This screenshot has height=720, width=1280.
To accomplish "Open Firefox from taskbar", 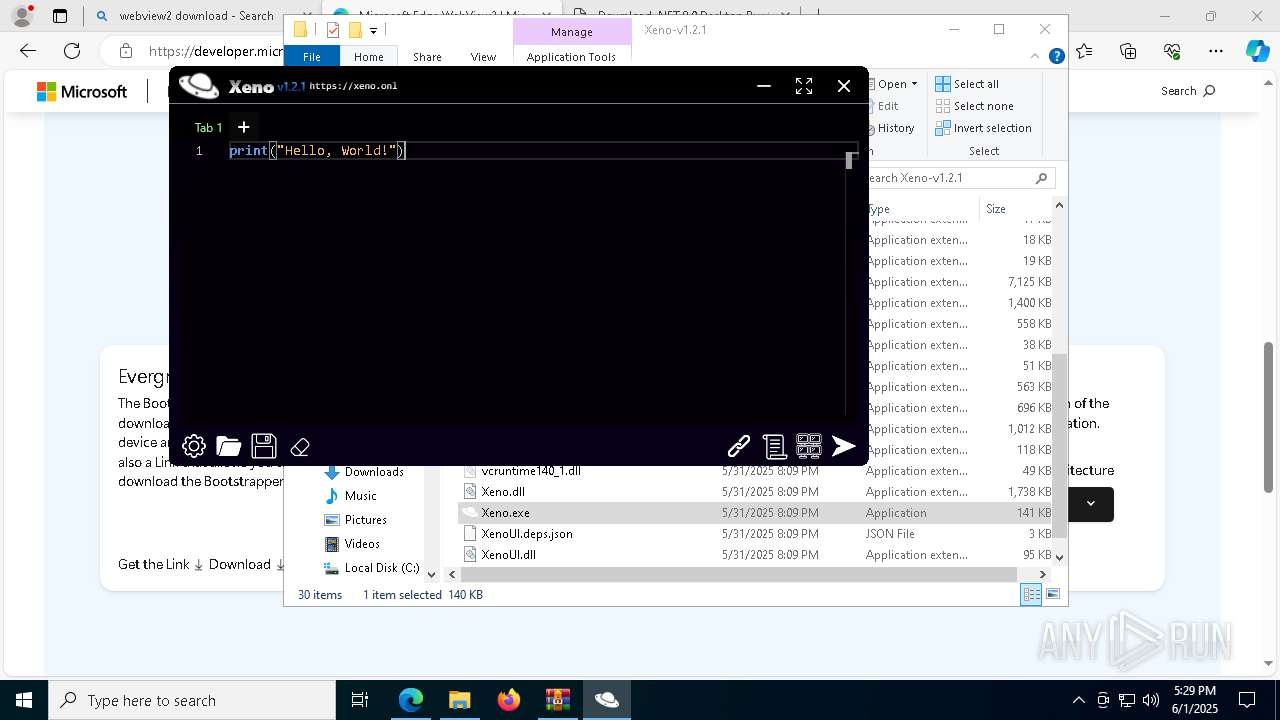I will 509,700.
